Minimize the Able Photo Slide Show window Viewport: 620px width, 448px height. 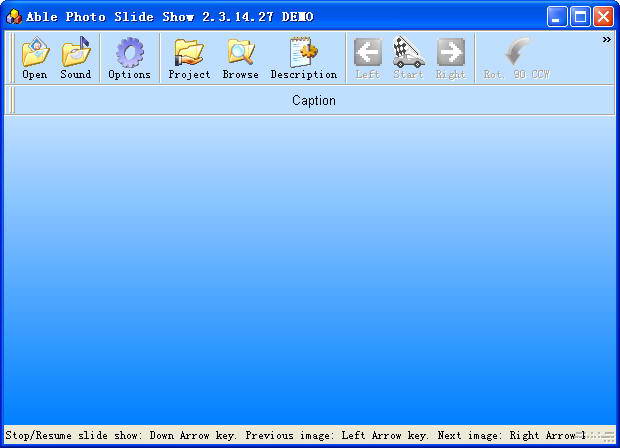coord(557,17)
